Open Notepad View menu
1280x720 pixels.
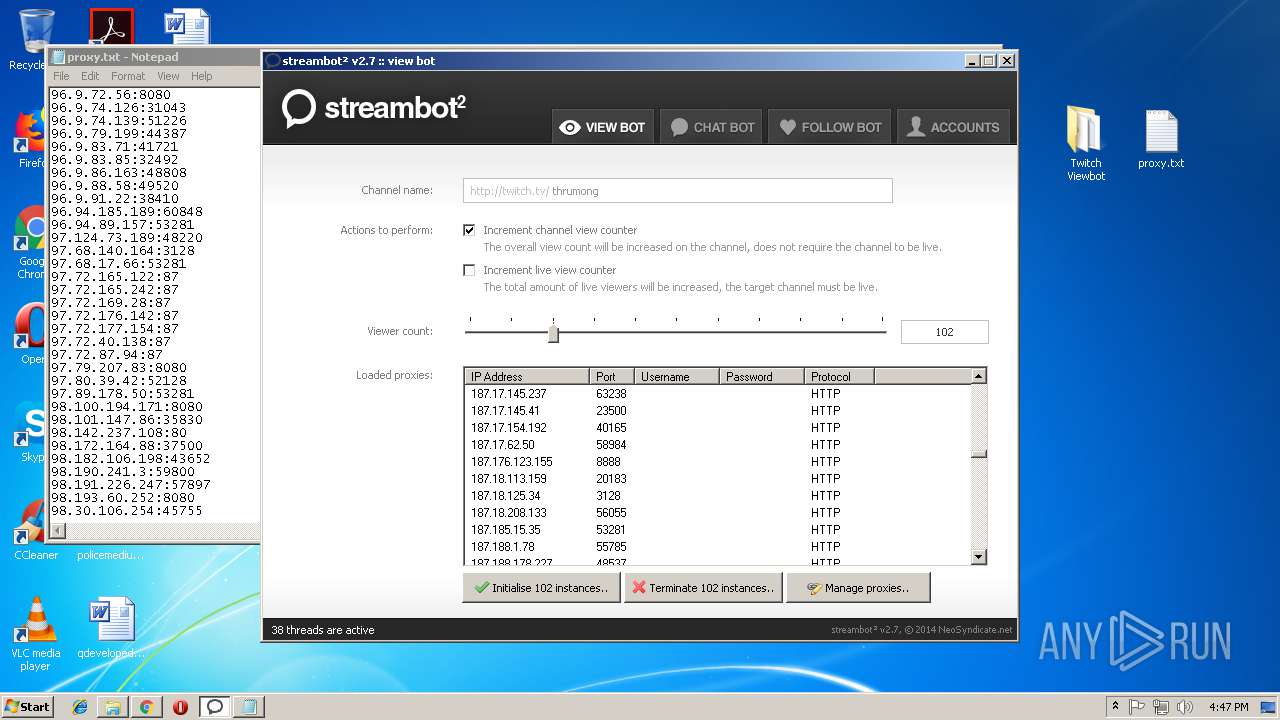168,76
